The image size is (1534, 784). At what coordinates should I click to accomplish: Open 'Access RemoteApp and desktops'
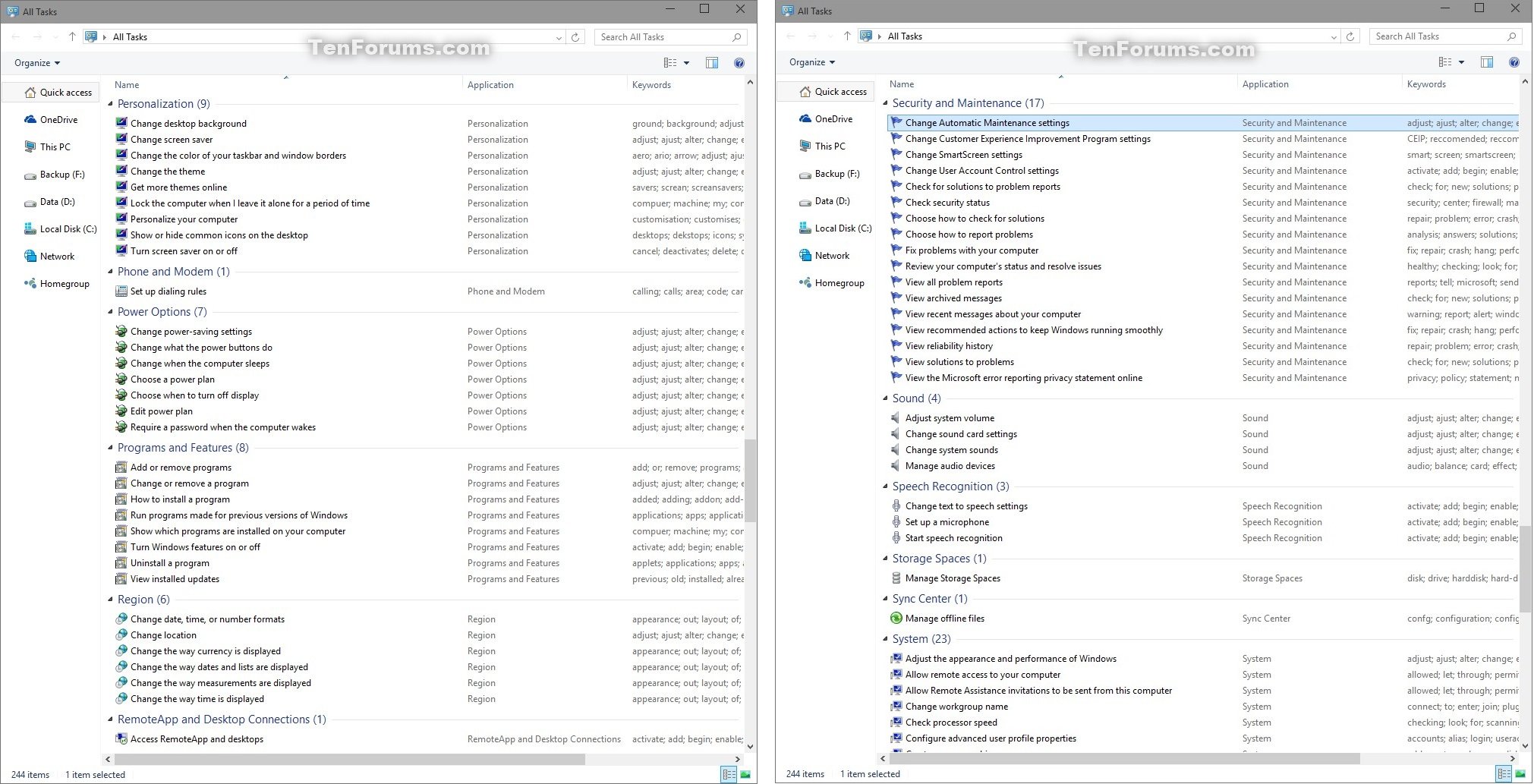point(197,739)
